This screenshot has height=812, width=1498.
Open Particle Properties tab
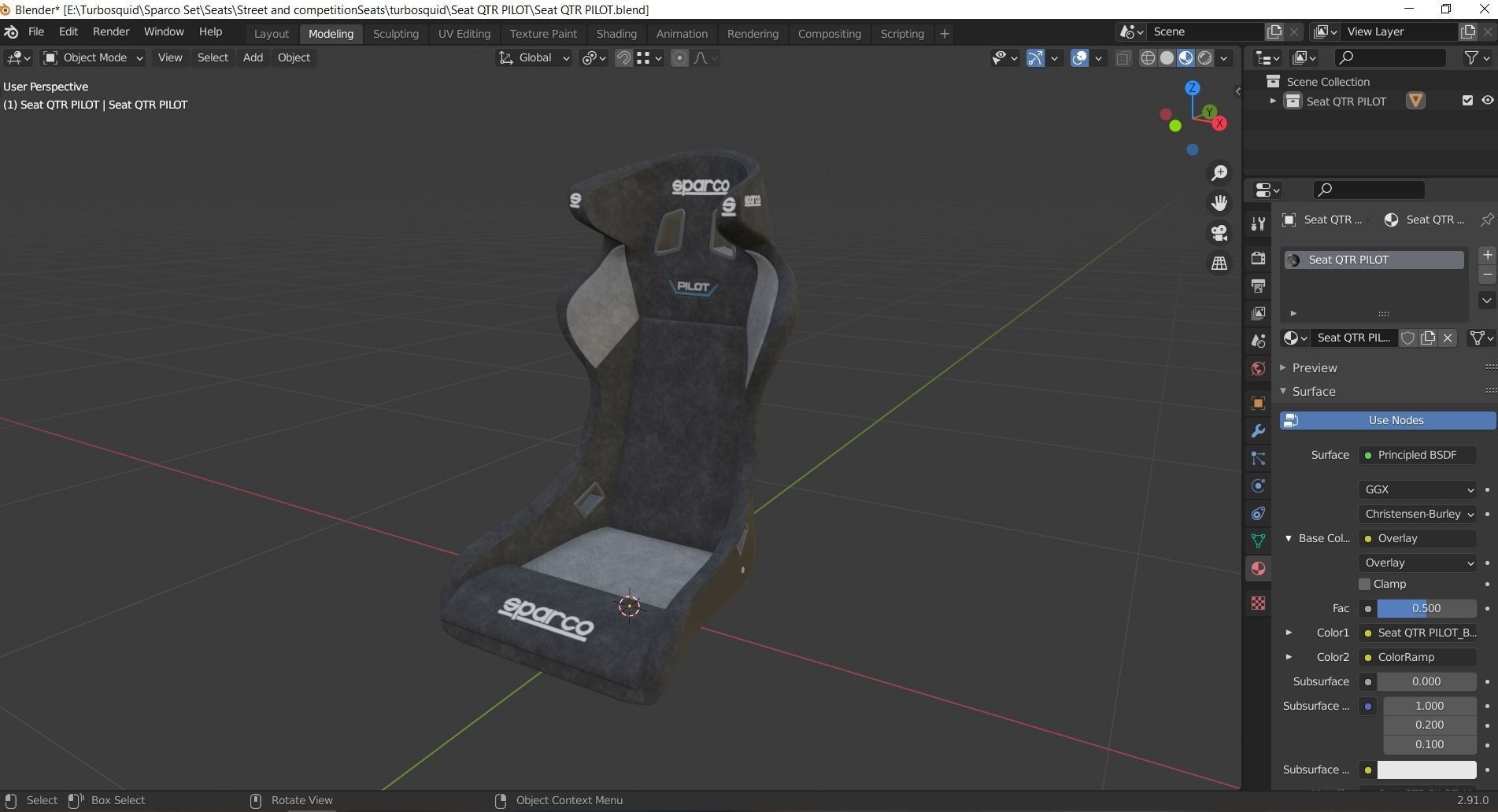click(1258, 459)
